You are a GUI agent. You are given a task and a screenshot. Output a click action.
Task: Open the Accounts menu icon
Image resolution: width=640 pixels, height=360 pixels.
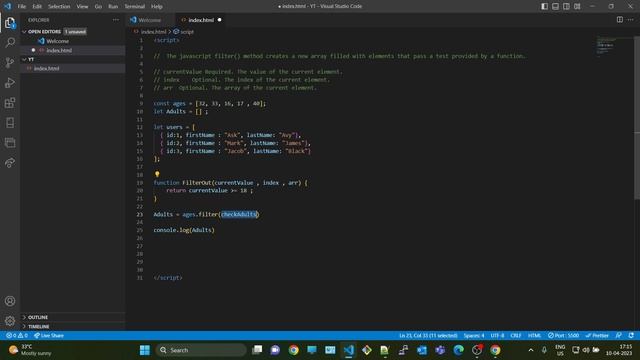click(x=10, y=301)
